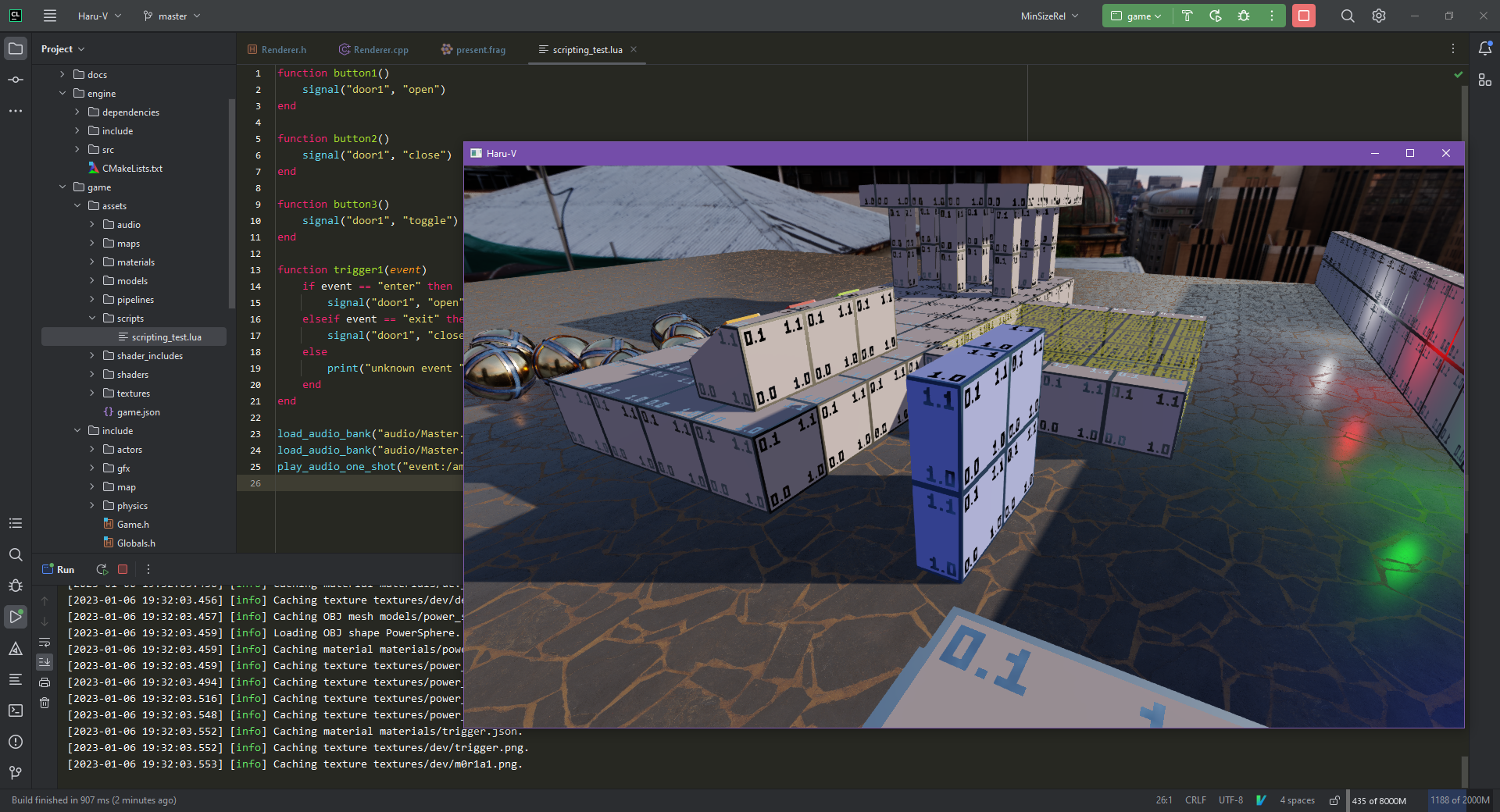Open the Terminal tool window
This screenshot has width=1500, height=812.
tap(16, 710)
